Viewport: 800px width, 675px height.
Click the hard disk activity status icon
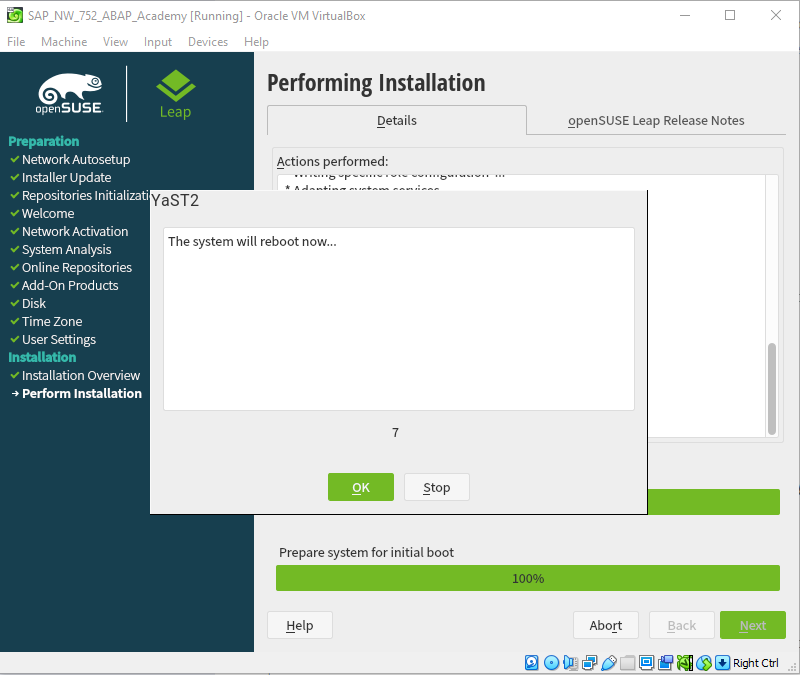(532, 663)
